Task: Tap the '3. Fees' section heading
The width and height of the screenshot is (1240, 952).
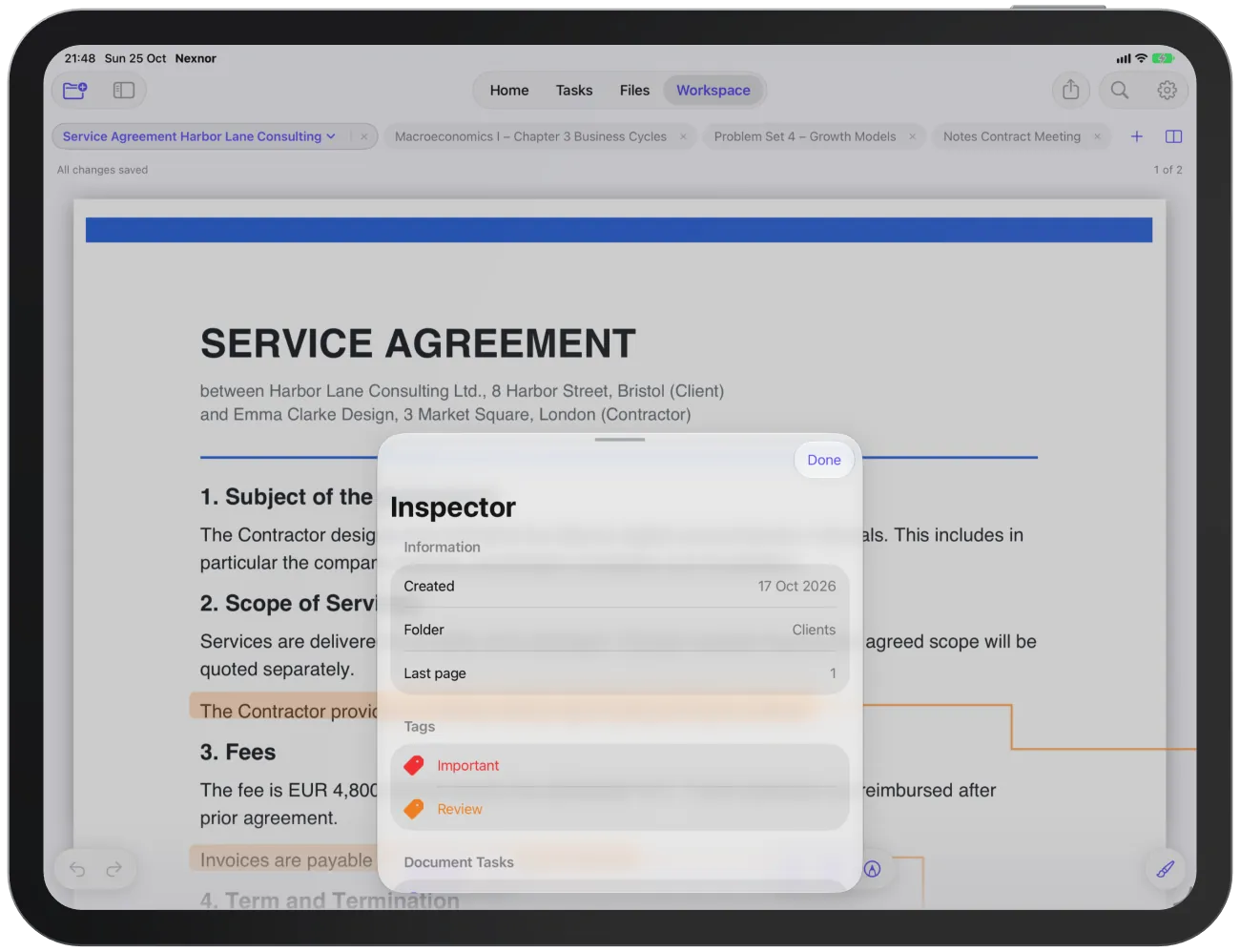Action: click(238, 752)
